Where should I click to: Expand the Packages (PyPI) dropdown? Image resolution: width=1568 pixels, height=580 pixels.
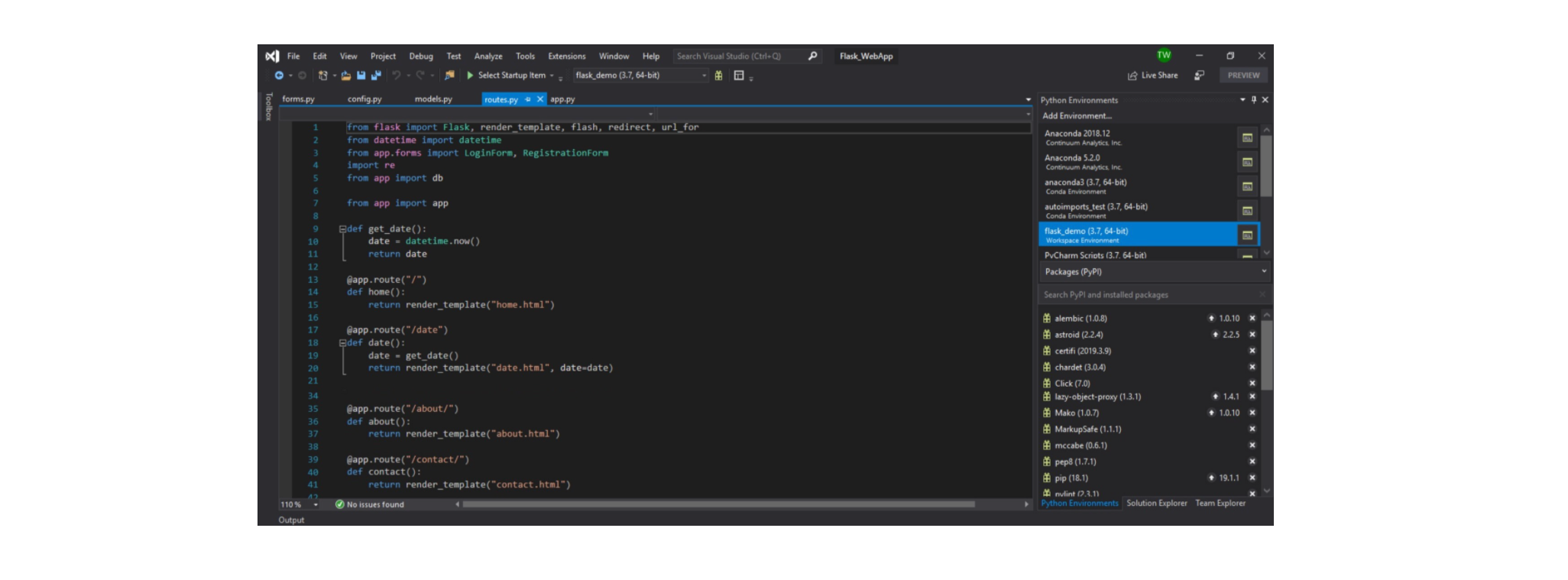[1264, 272]
